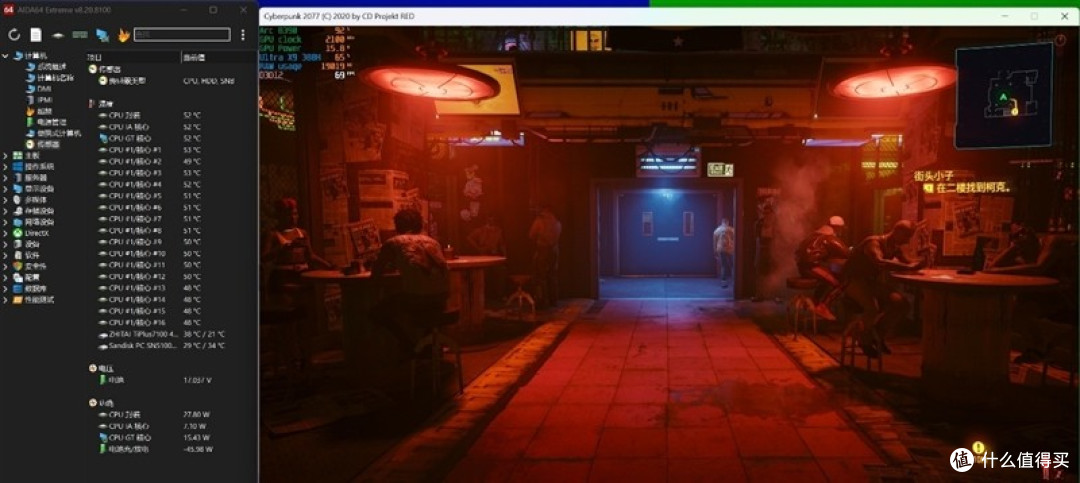Expand the 存储设备 tree node

(6, 211)
